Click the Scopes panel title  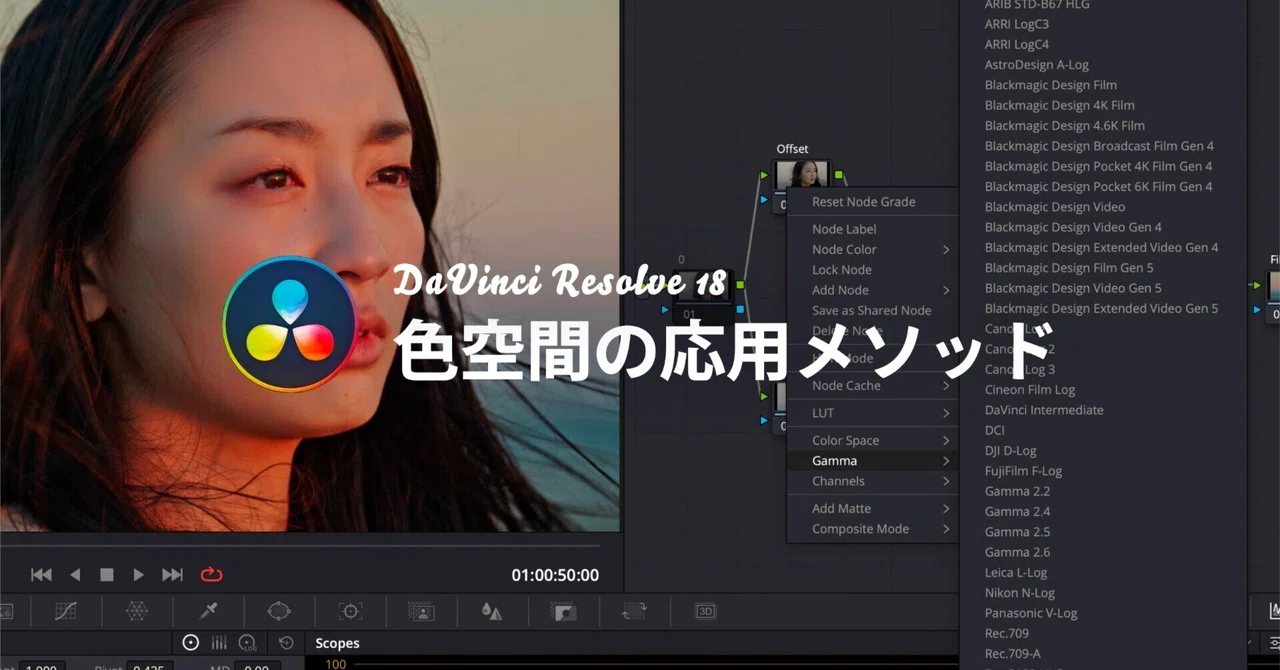click(337, 643)
